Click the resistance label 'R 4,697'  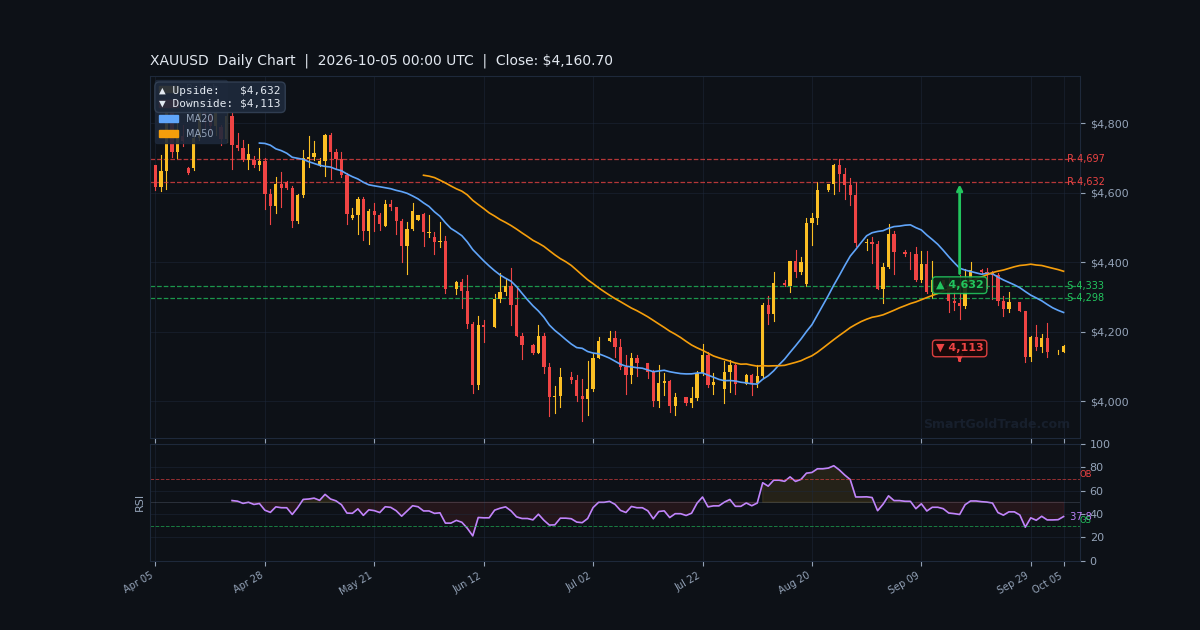(x=1086, y=159)
